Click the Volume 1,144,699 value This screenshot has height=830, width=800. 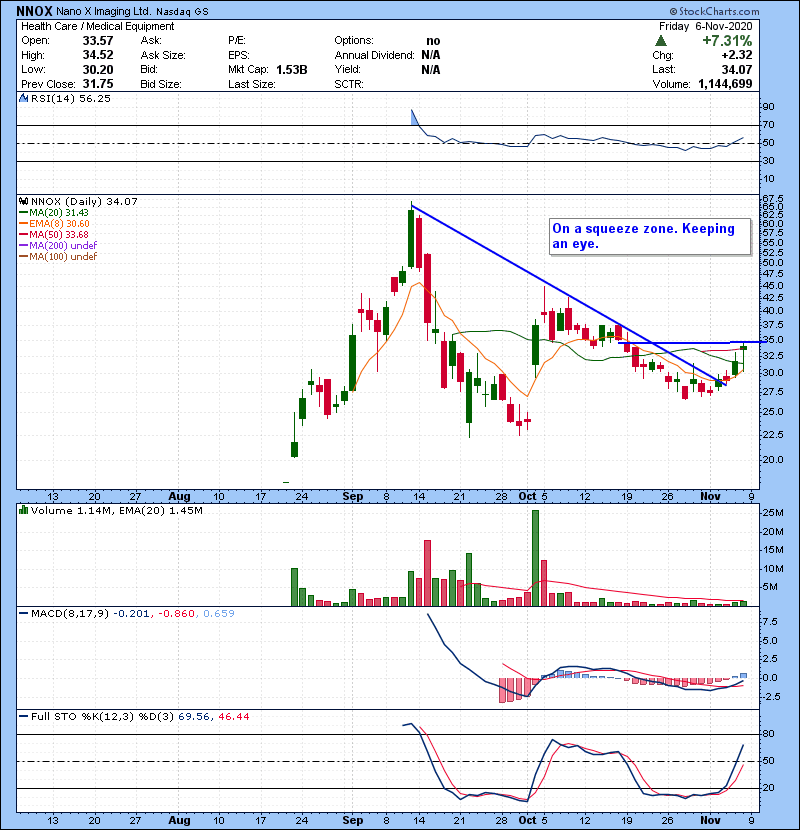click(x=725, y=84)
